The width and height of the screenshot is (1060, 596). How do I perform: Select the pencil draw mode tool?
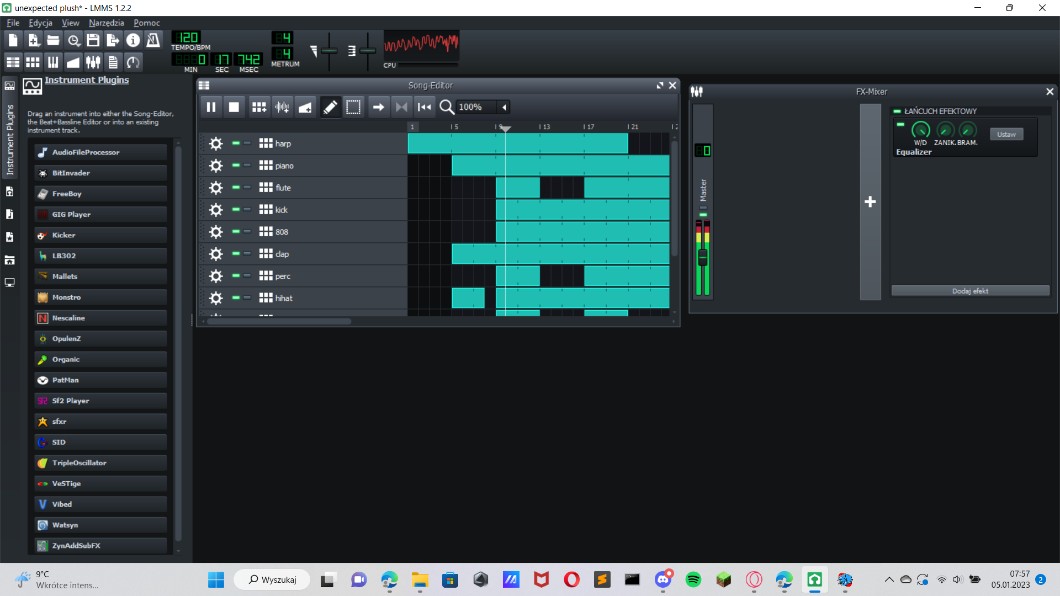point(331,107)
